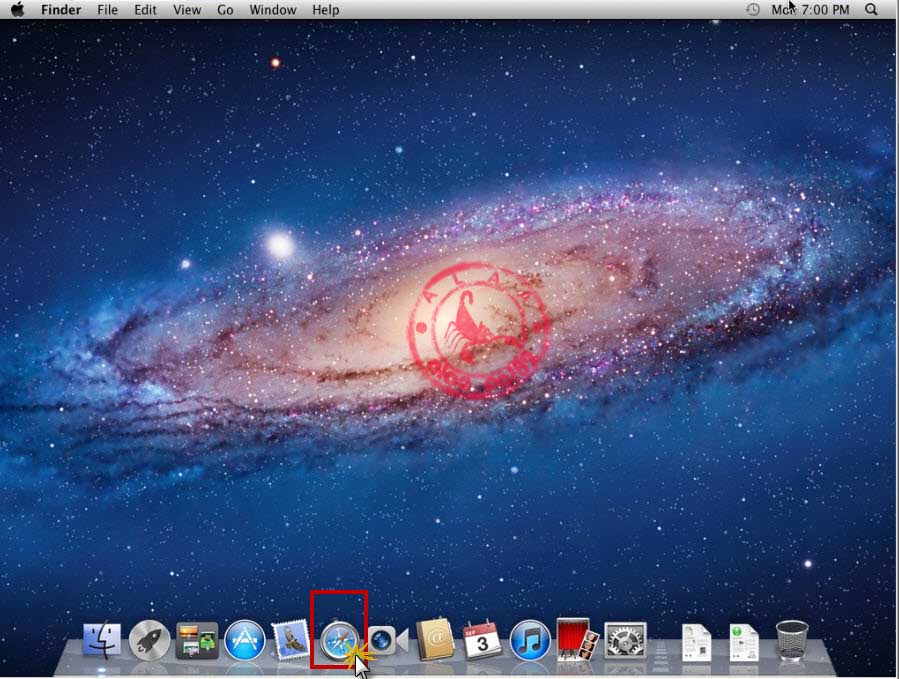Screen dimensions: 899x679
Task: Open the first document stack in Dock
Action: [x=697, y=642]
